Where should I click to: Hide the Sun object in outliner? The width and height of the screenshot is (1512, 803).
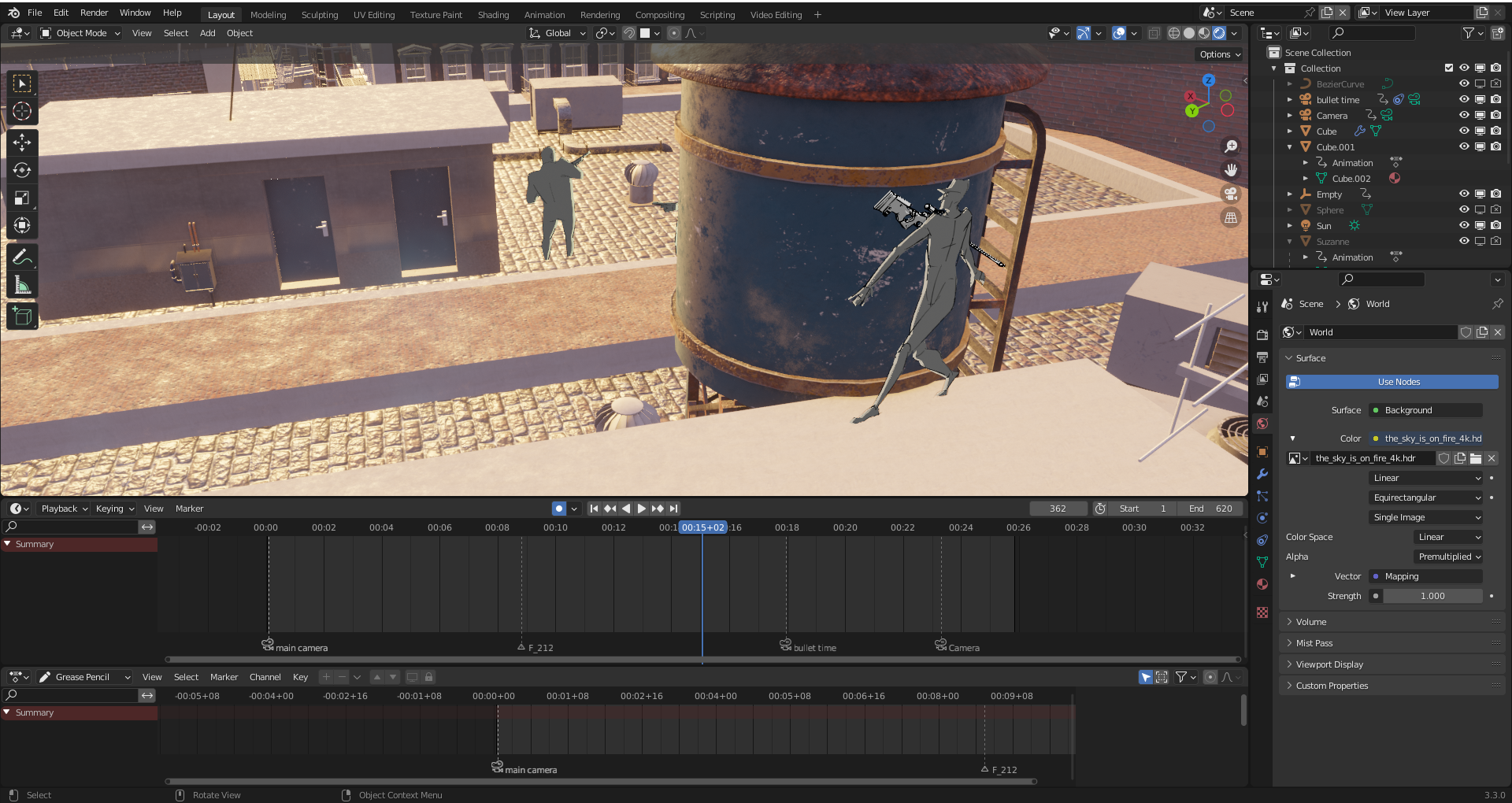1464,226
